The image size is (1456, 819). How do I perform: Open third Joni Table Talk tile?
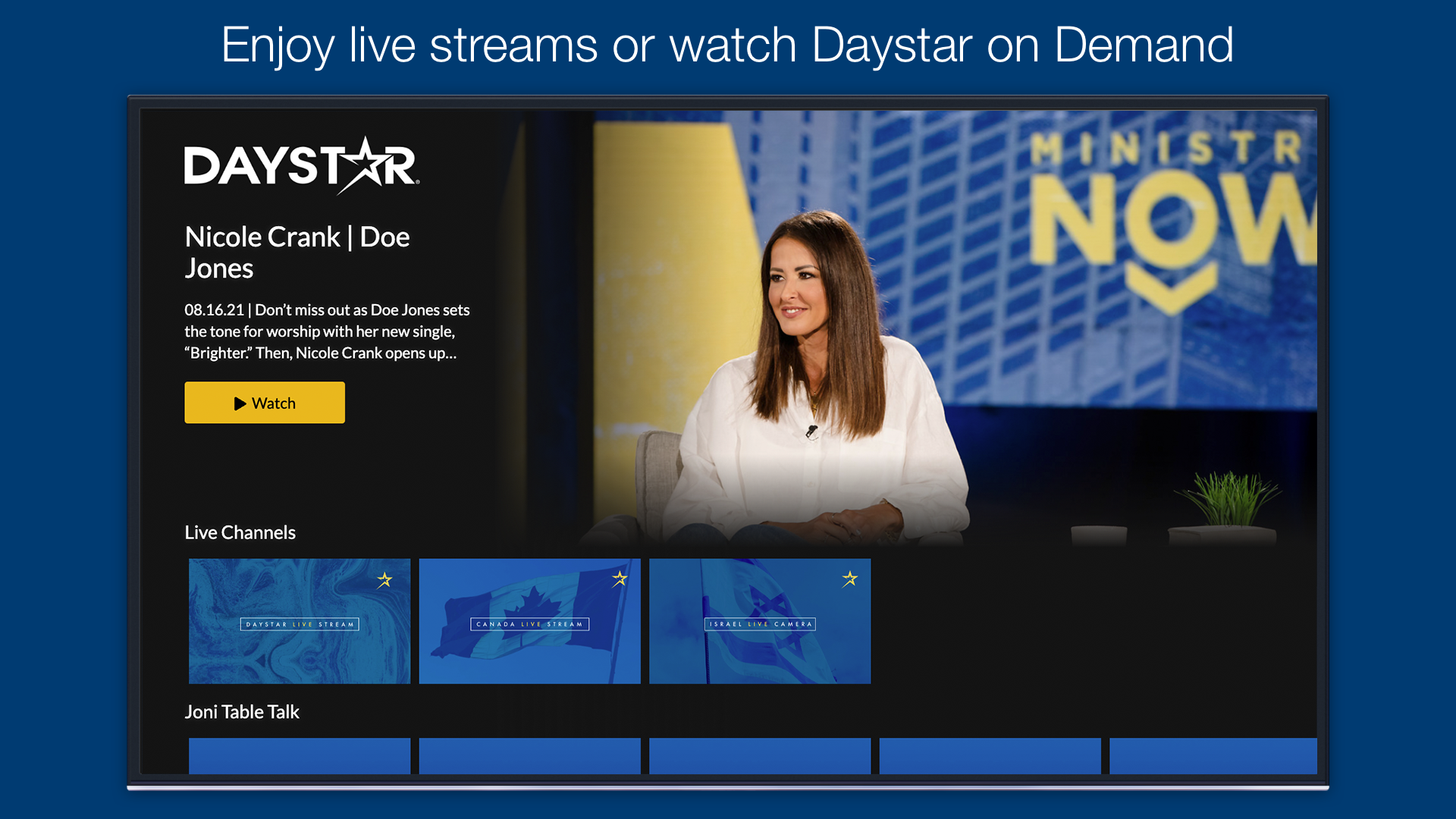(x=760, y=755)
